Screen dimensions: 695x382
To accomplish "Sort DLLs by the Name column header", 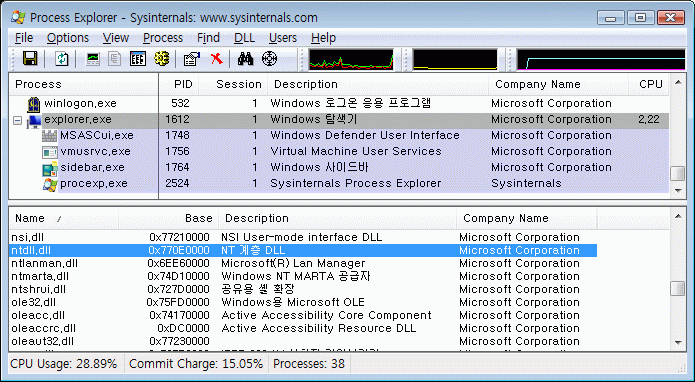I will (x=63, y=218).
